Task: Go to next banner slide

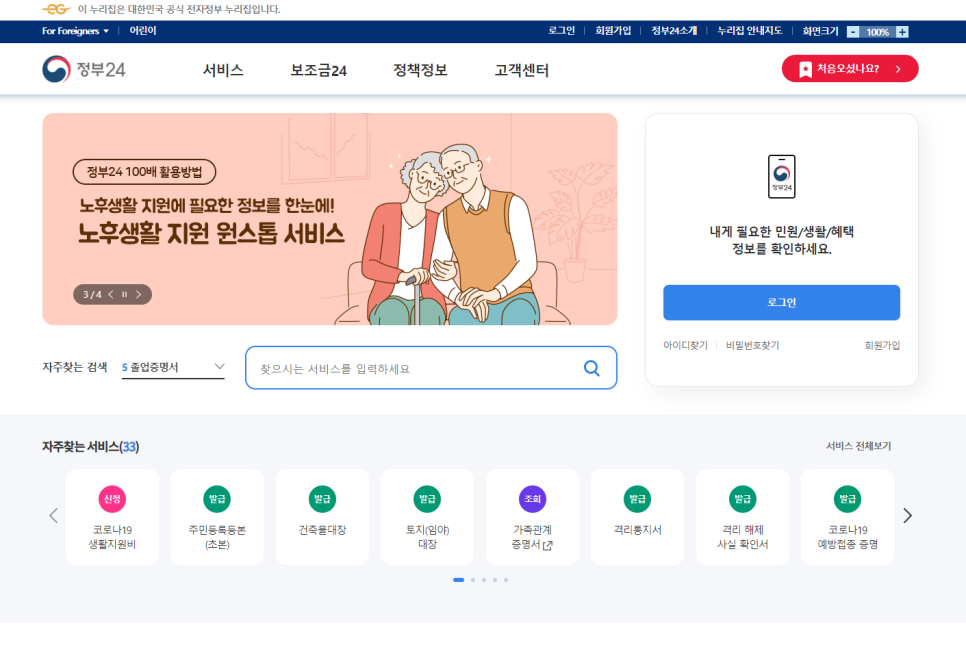Action: click(x=139, y=295)
